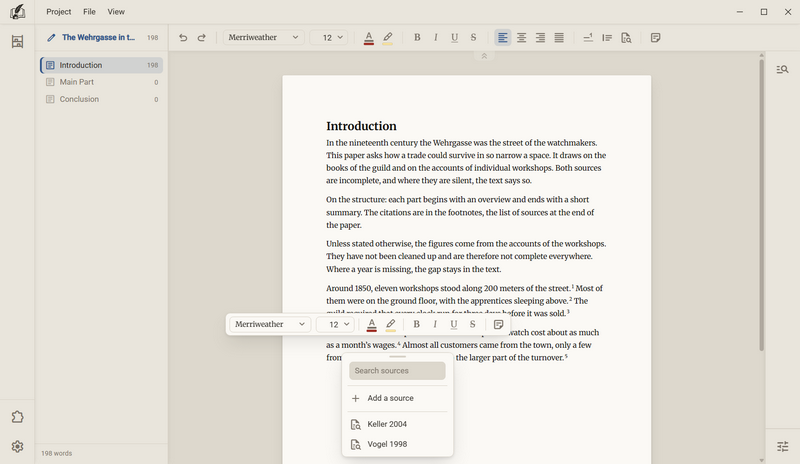The height and width of the screenshot is (464, 800).
Task: Toggle bold in the top toolbar
Action: click(x=417, y=38)
